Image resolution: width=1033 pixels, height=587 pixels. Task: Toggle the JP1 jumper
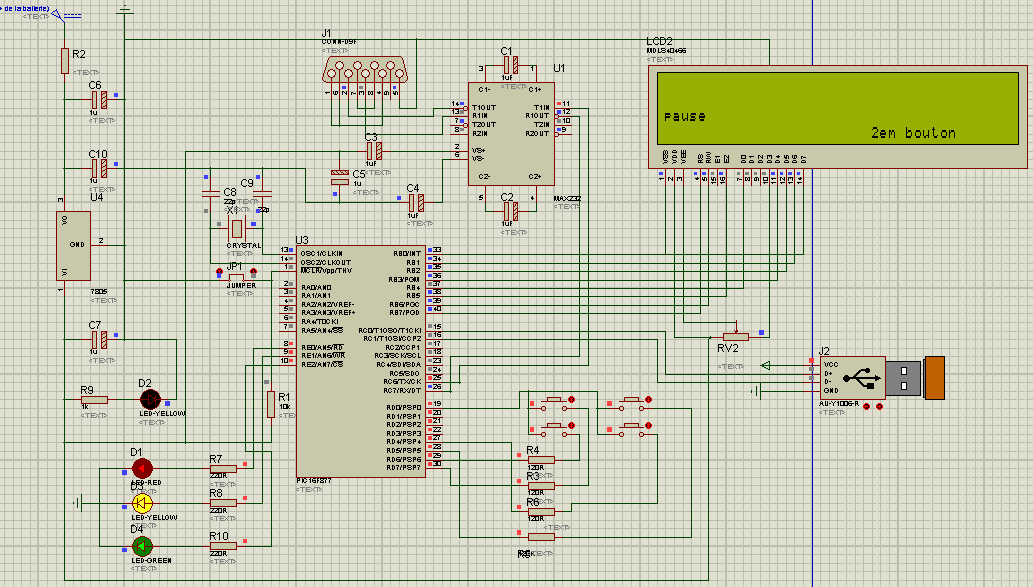(x=237, y=275)
